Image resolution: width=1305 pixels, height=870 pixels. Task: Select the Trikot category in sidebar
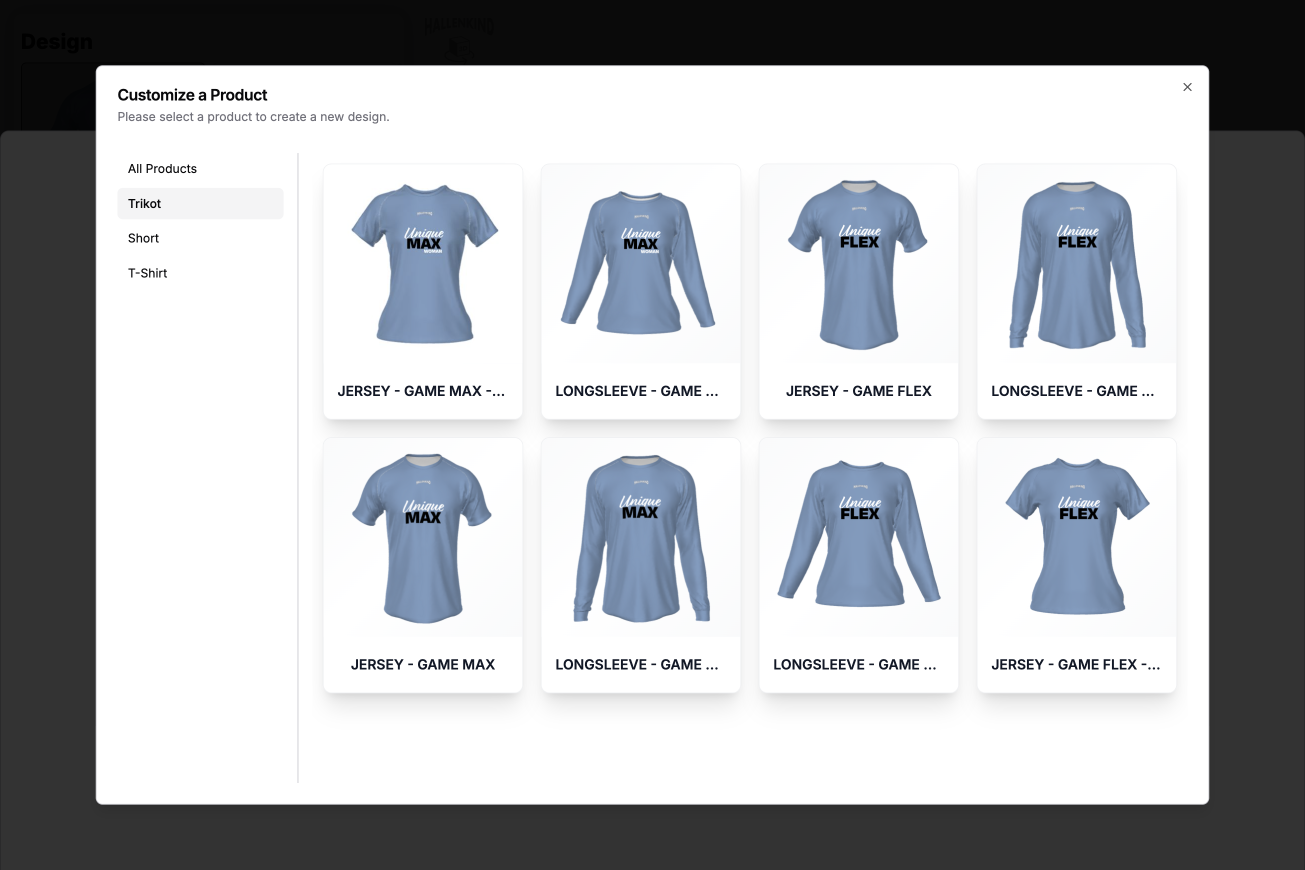pyautogui.click(x=145, y=204)
